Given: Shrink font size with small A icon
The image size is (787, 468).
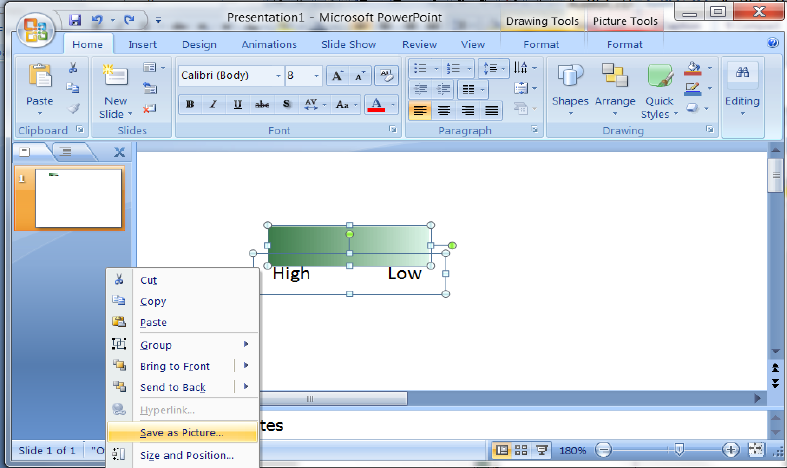Looking at the screenshot, I should tap(360, 76).
